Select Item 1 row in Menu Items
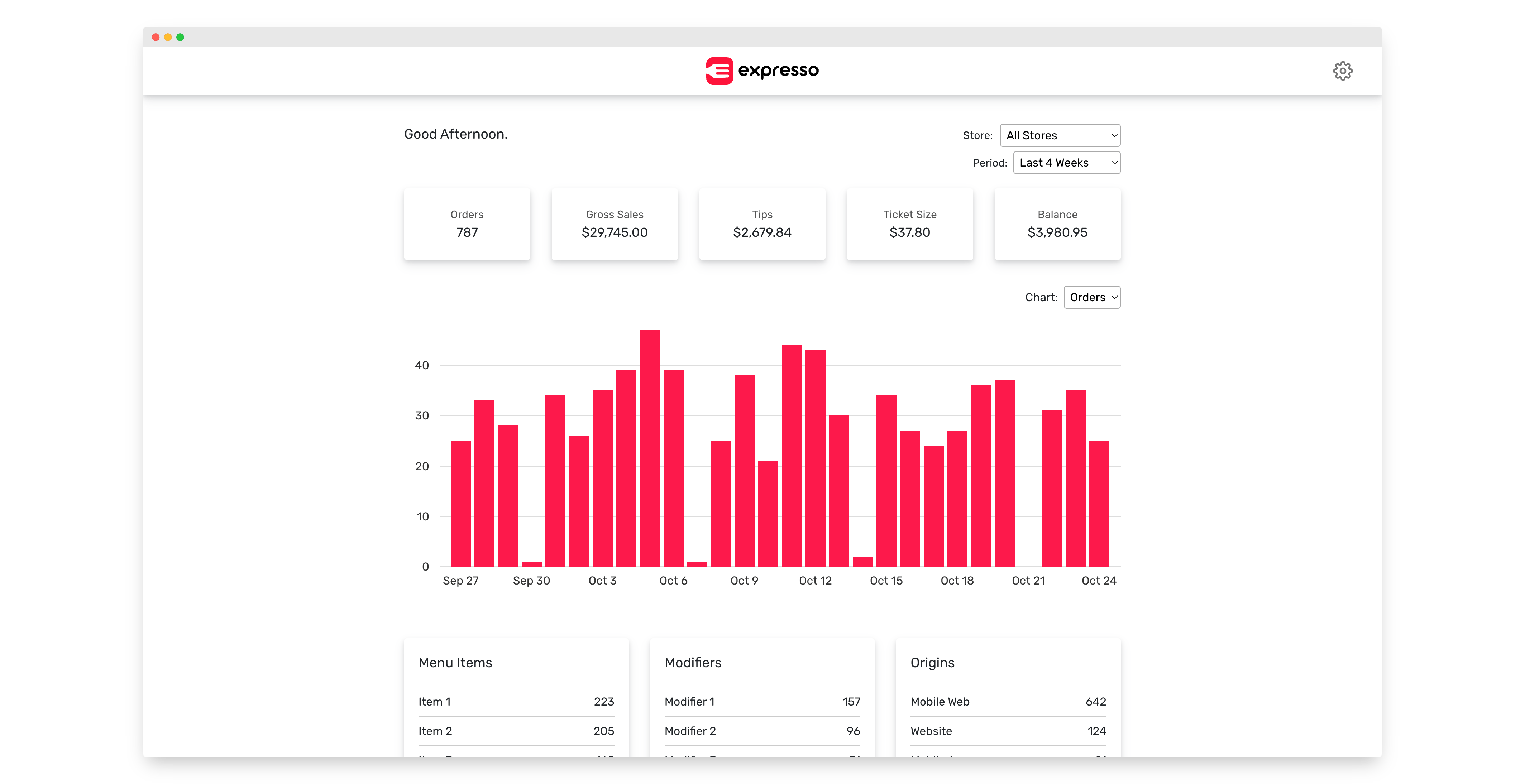The image size is (1525, 784). (x=516, y=702)
